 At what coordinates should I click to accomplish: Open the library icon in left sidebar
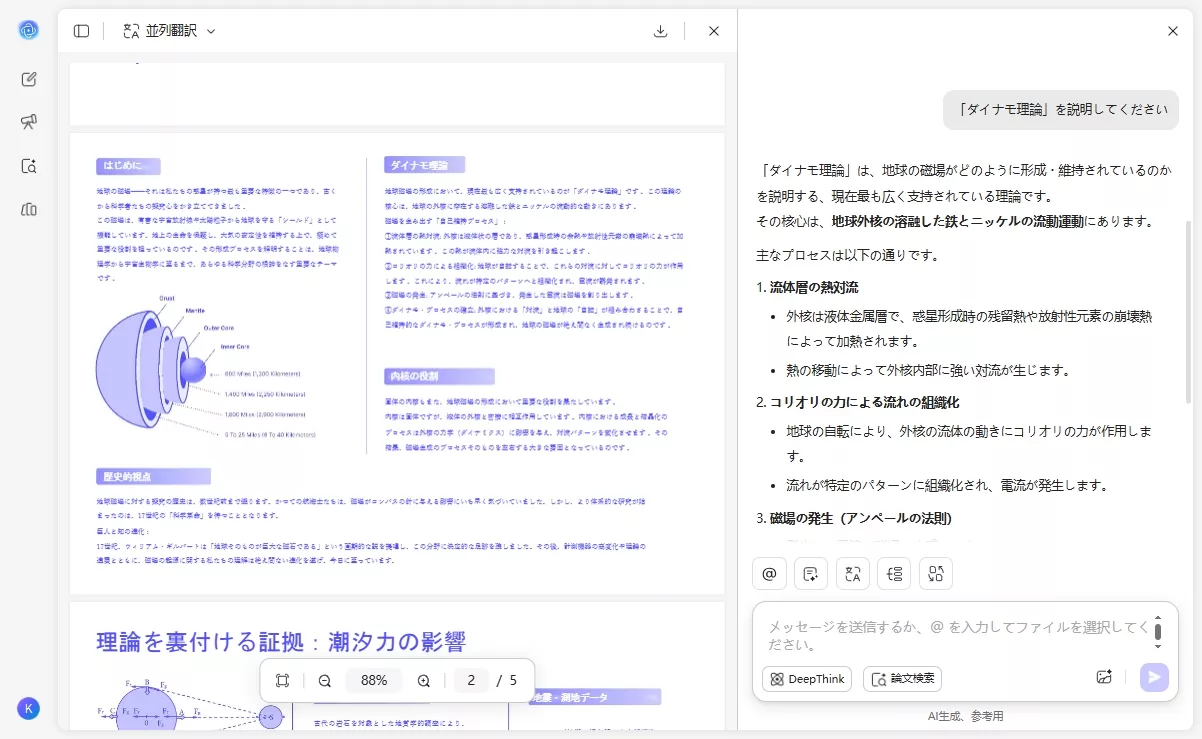tap(29, 210)
